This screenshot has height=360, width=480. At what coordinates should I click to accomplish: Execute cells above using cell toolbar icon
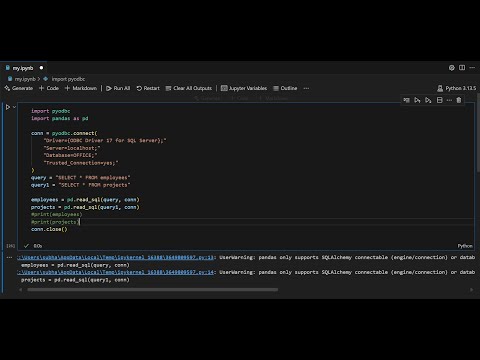point(417,100)
